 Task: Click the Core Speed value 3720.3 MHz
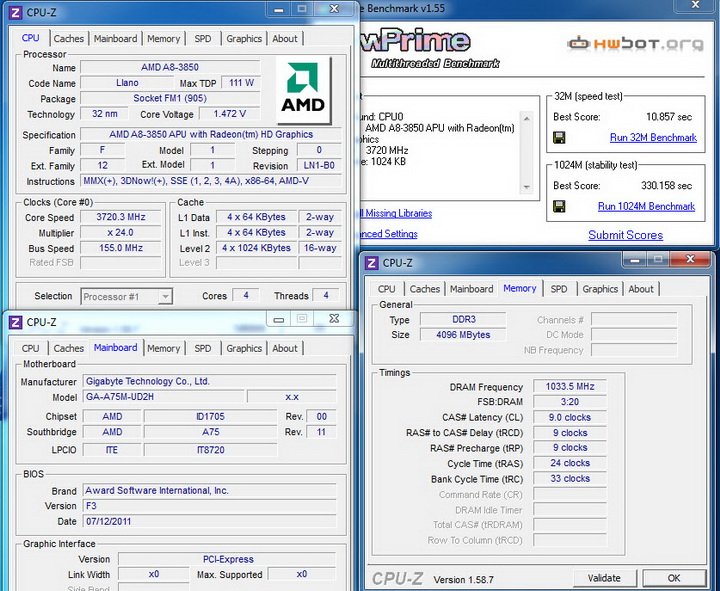click(x=121, y=217)
